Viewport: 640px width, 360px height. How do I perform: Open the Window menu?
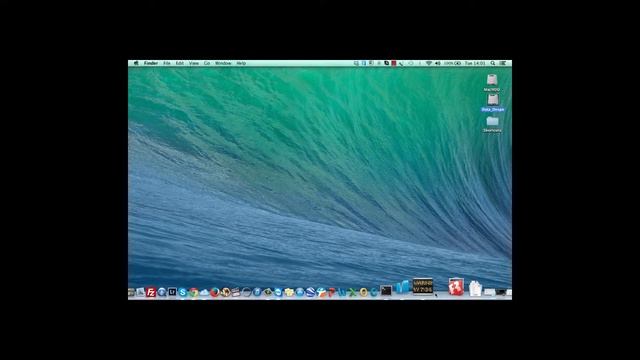(223, 63)
